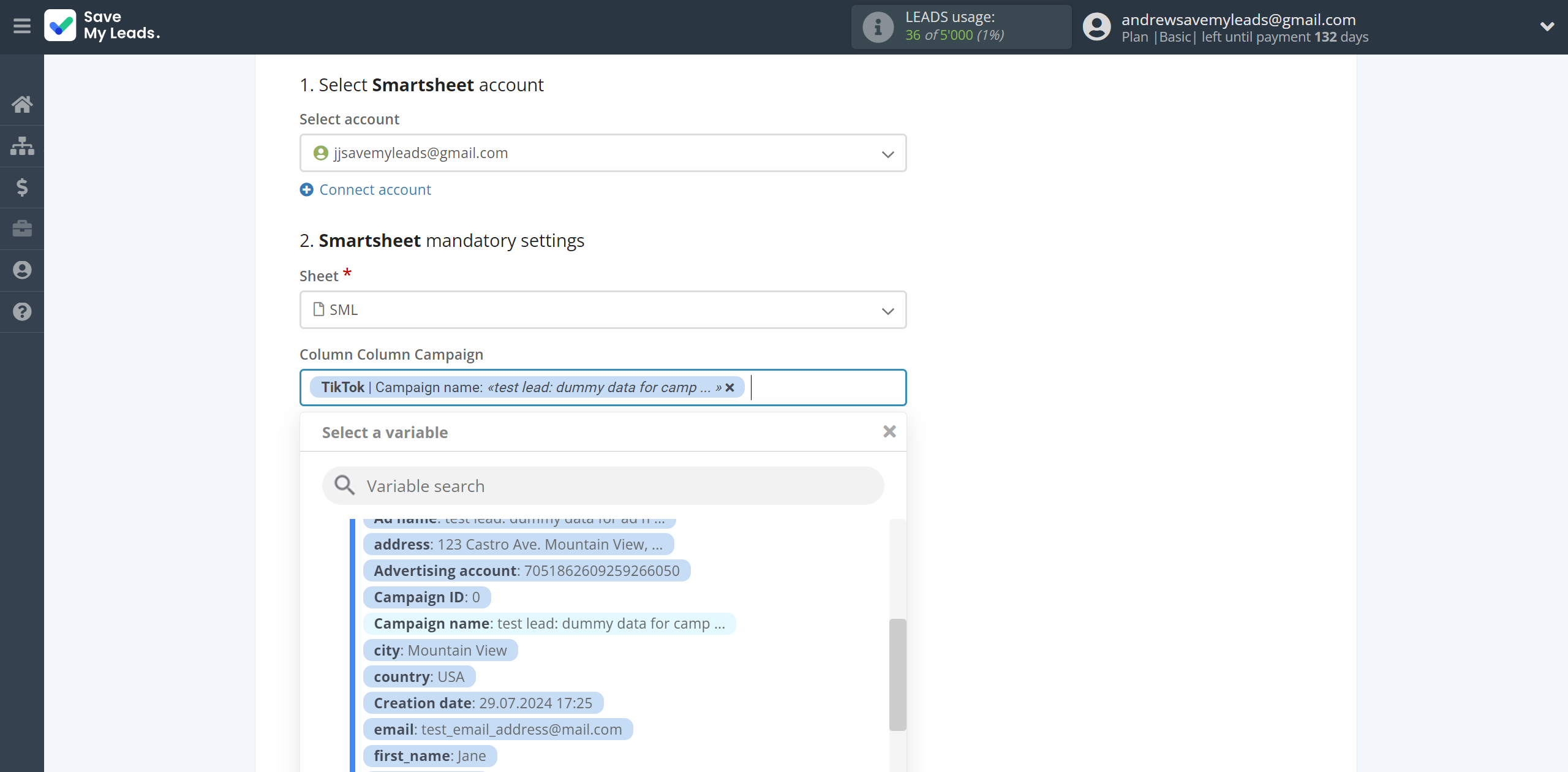Select the Advertising account variable
Screen dimensions: 1568x772
(x=527, y=570)
